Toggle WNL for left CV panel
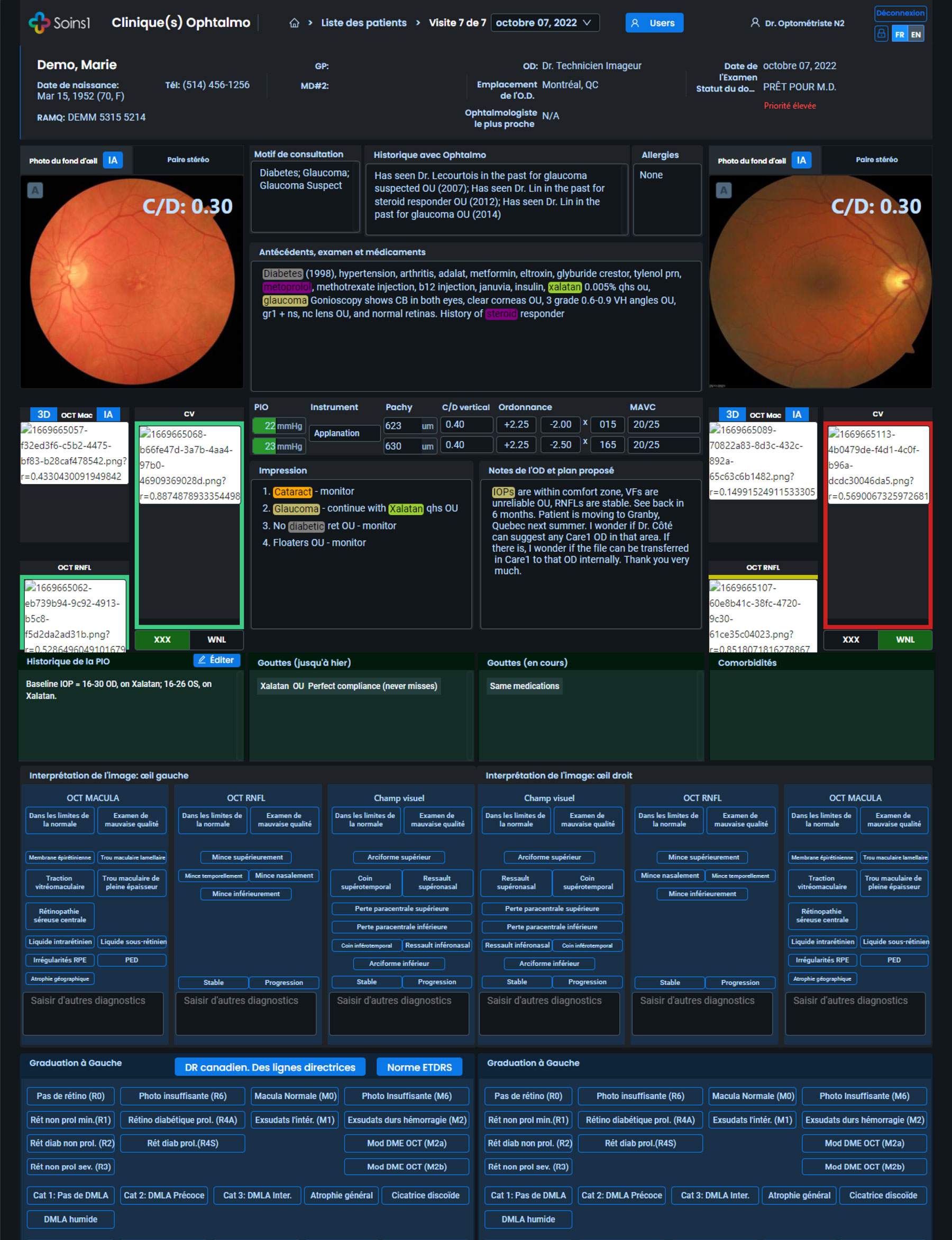This screenshot has height=1240, width=952. pyautogui.click(x=216, y=639)
